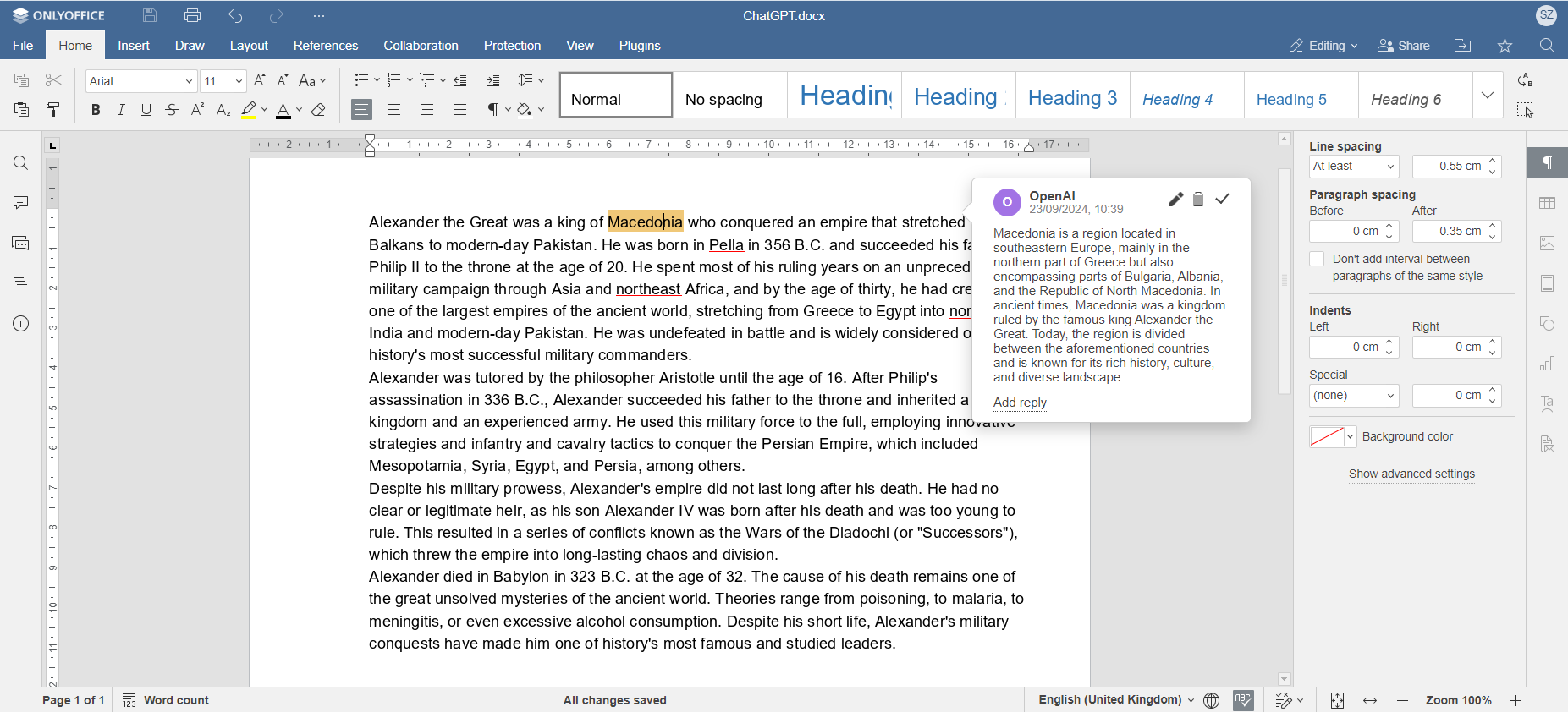The width and height of the screenshot is (1568, 712).
Task: Toggle spell checking in status bar
Action: click(x=1243, y=700)
